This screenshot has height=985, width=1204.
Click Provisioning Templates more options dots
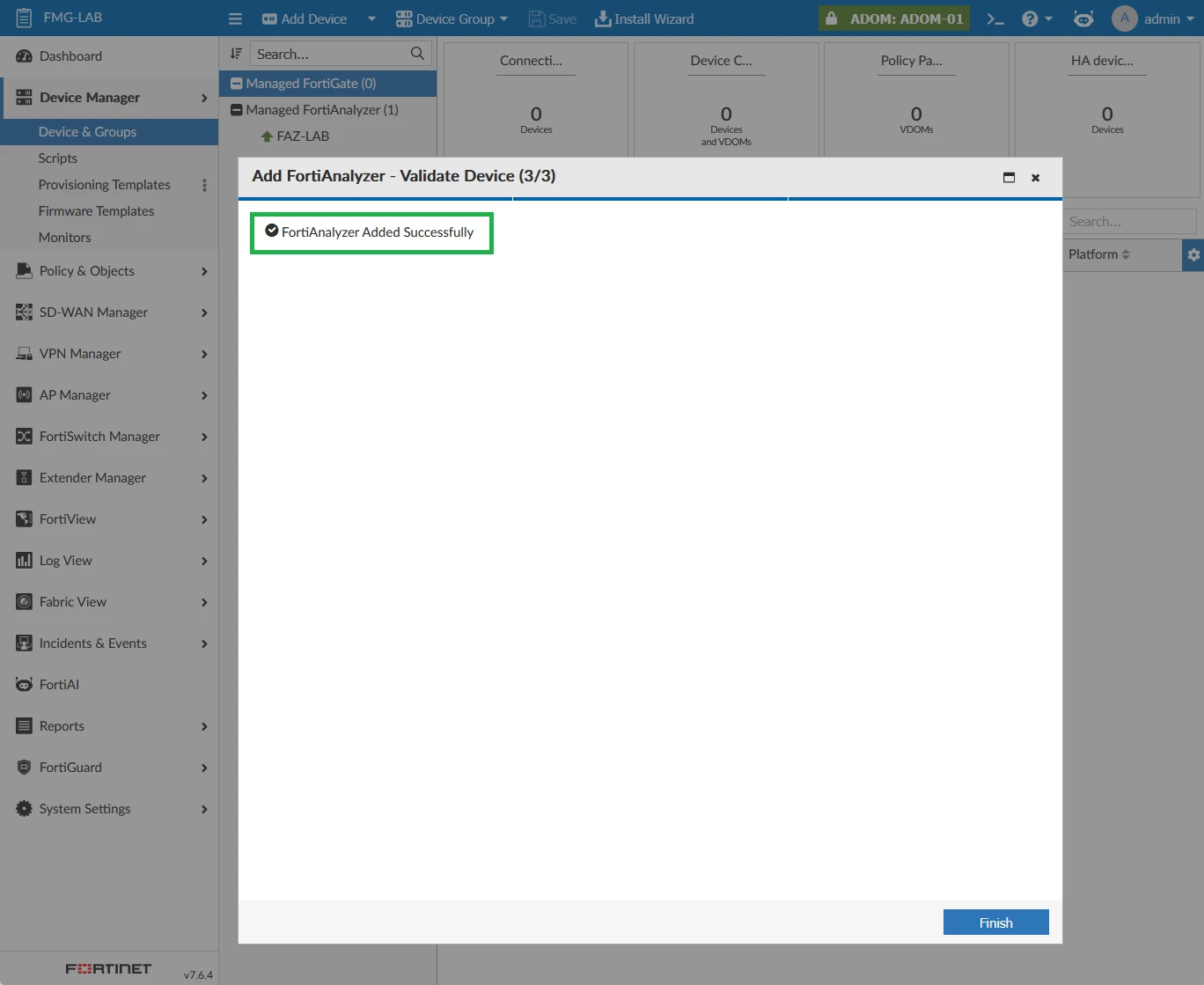point(204,185)
